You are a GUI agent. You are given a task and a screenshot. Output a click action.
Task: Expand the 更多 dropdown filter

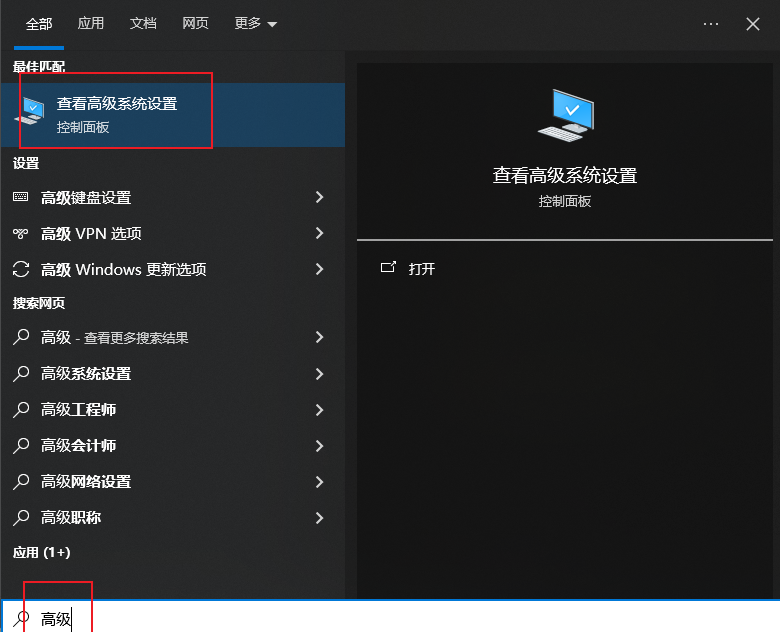point(256,24)
